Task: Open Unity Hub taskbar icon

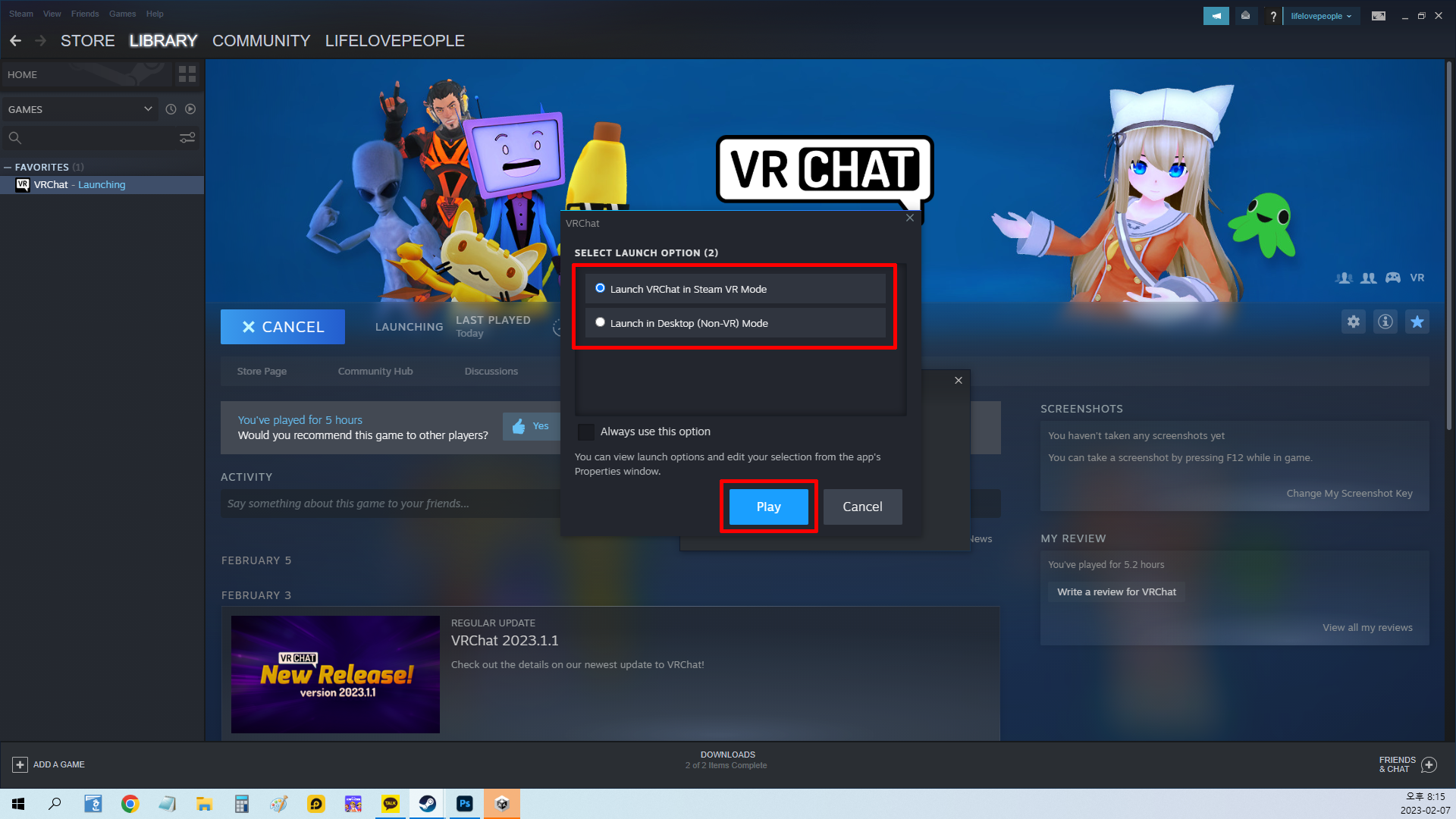Action: [x=502, y=804]
